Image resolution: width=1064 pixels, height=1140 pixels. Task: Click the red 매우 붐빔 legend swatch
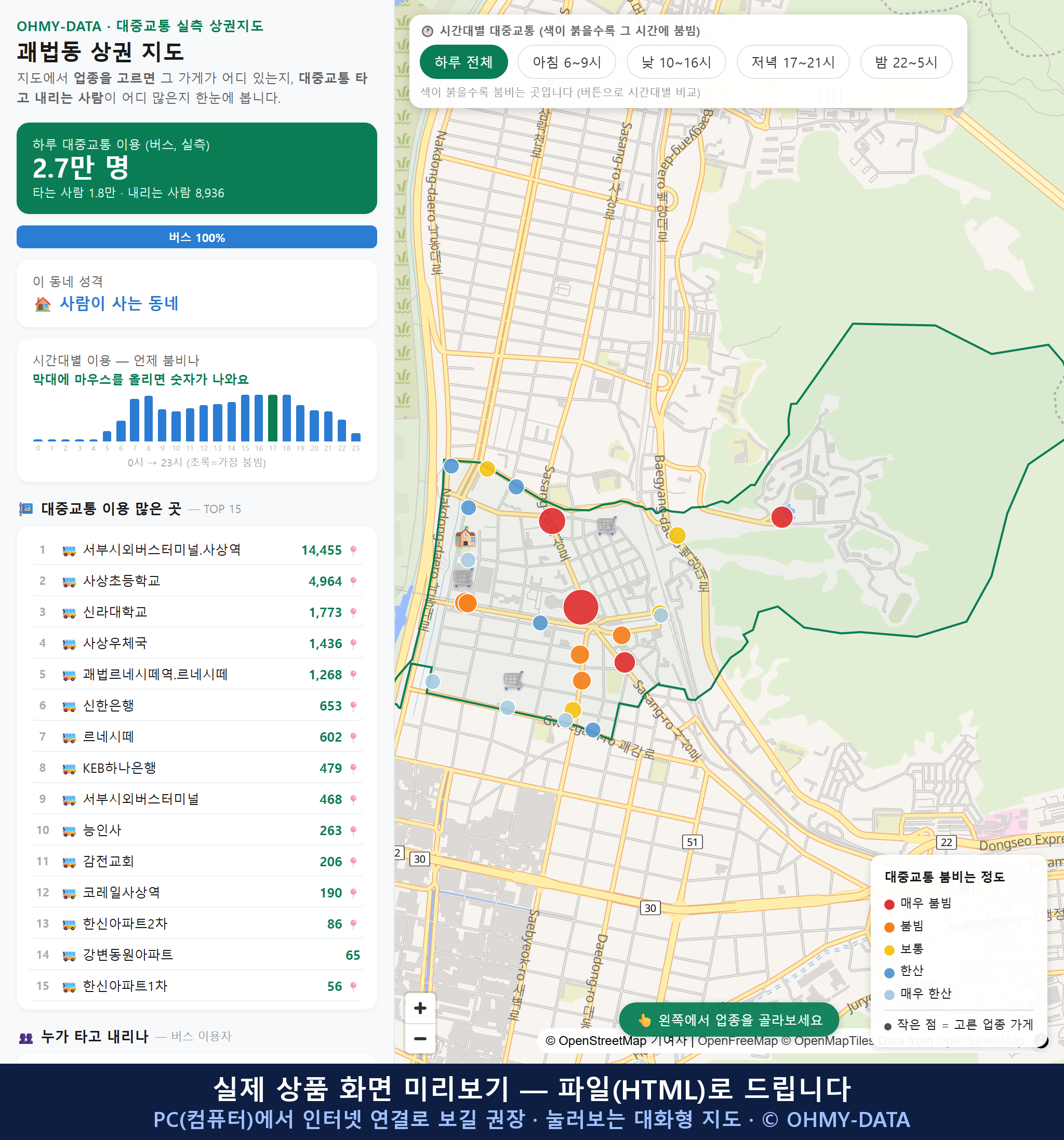tap(889, 904)
